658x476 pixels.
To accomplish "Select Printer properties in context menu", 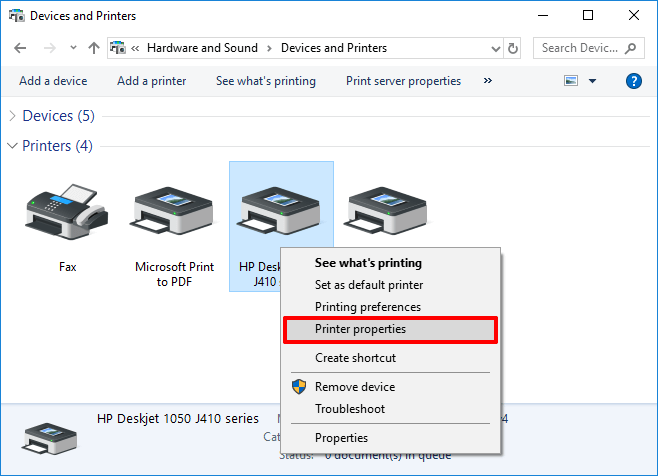I will [x=390, y=330].
